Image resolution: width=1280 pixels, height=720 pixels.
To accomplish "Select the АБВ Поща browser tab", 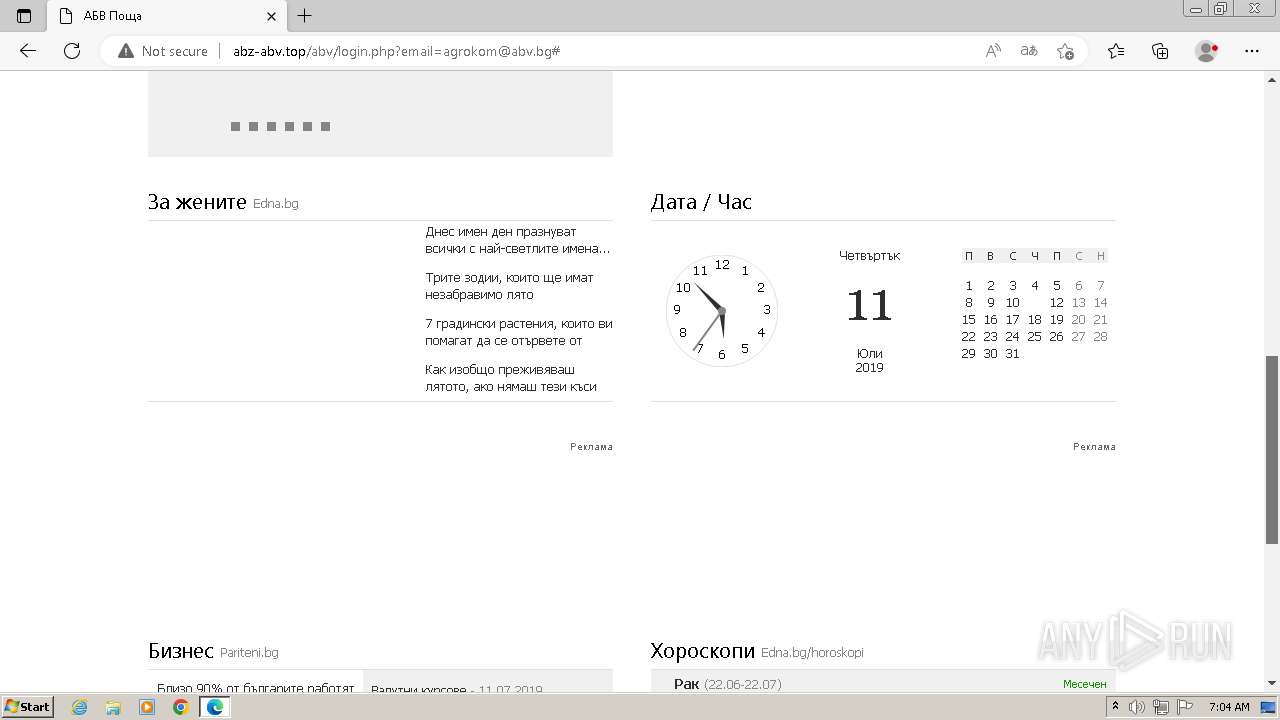I will click(x=166, y=16).
